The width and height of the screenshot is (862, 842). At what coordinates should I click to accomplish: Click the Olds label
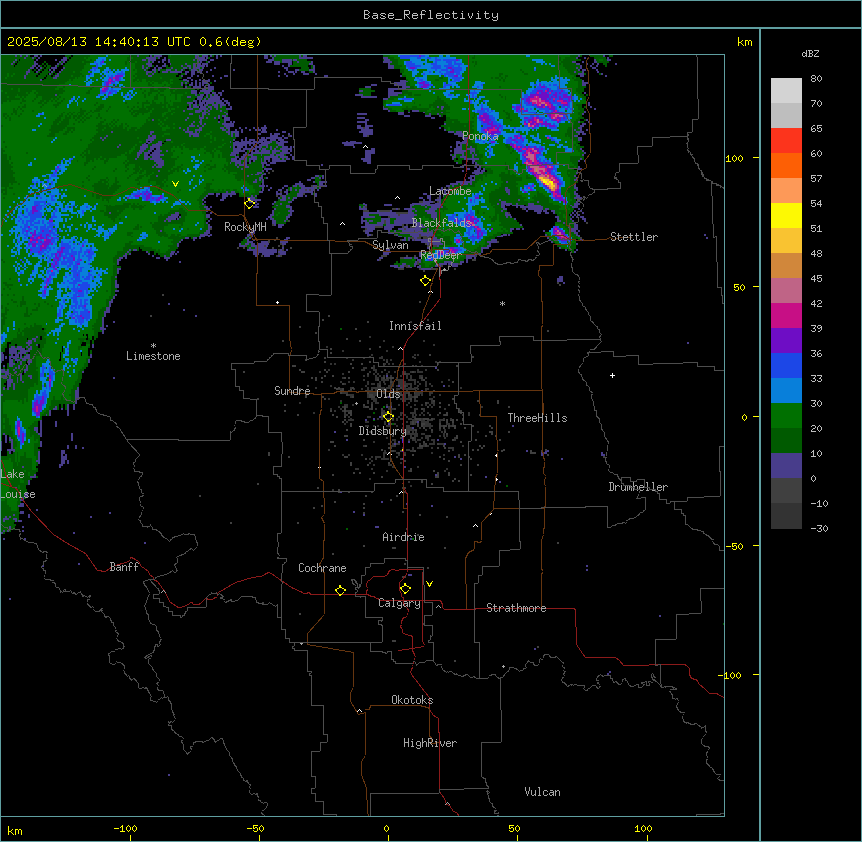388,394
